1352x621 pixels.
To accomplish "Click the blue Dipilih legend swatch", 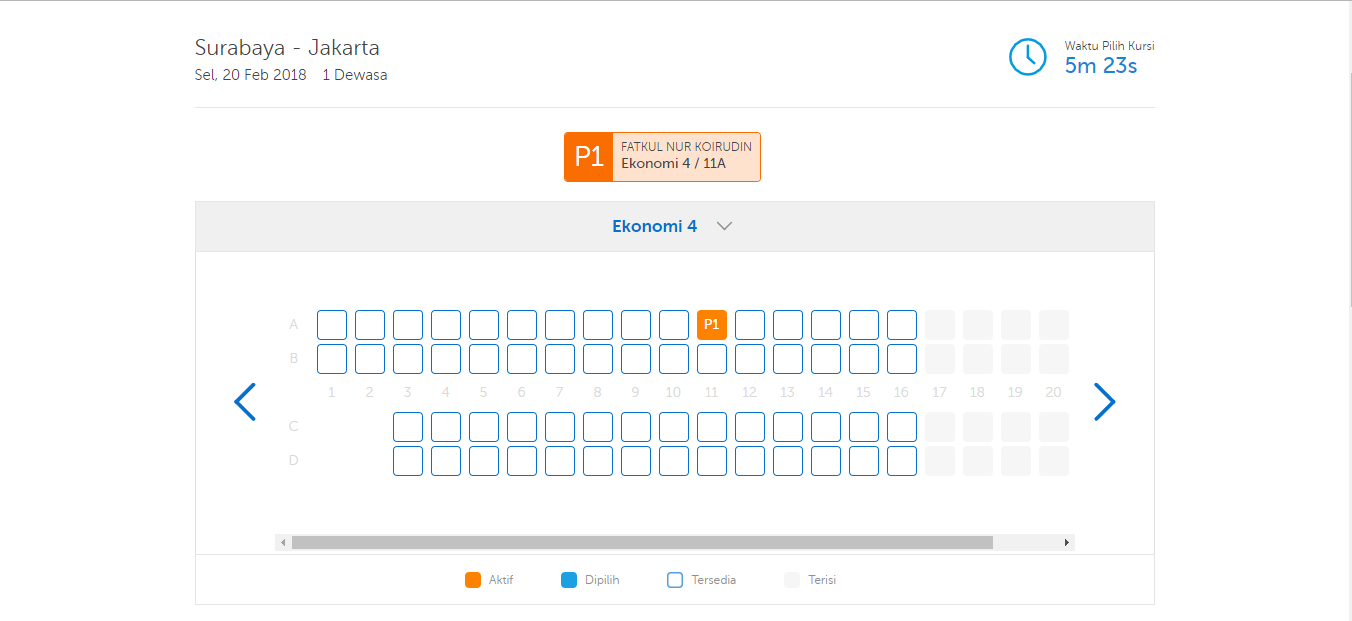I will coord(569,580).
